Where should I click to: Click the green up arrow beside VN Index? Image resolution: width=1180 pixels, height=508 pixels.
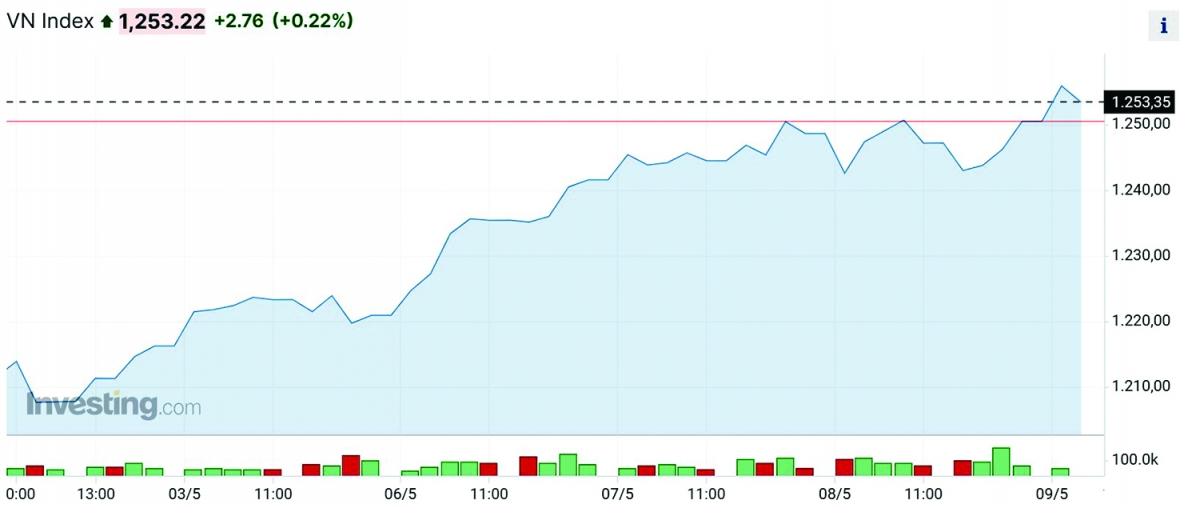click(x=107, y=21)
